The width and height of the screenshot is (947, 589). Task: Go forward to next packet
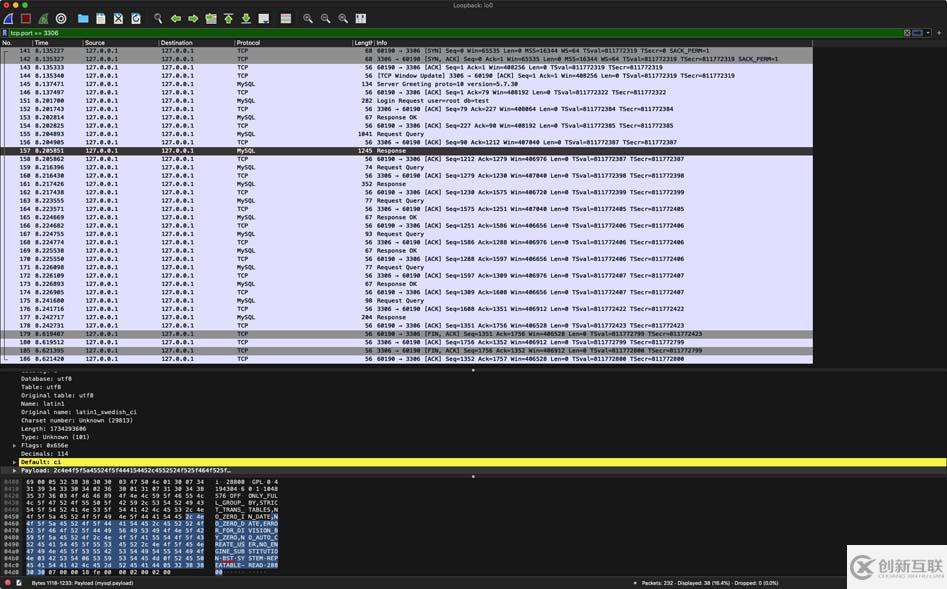coord(193,19)
